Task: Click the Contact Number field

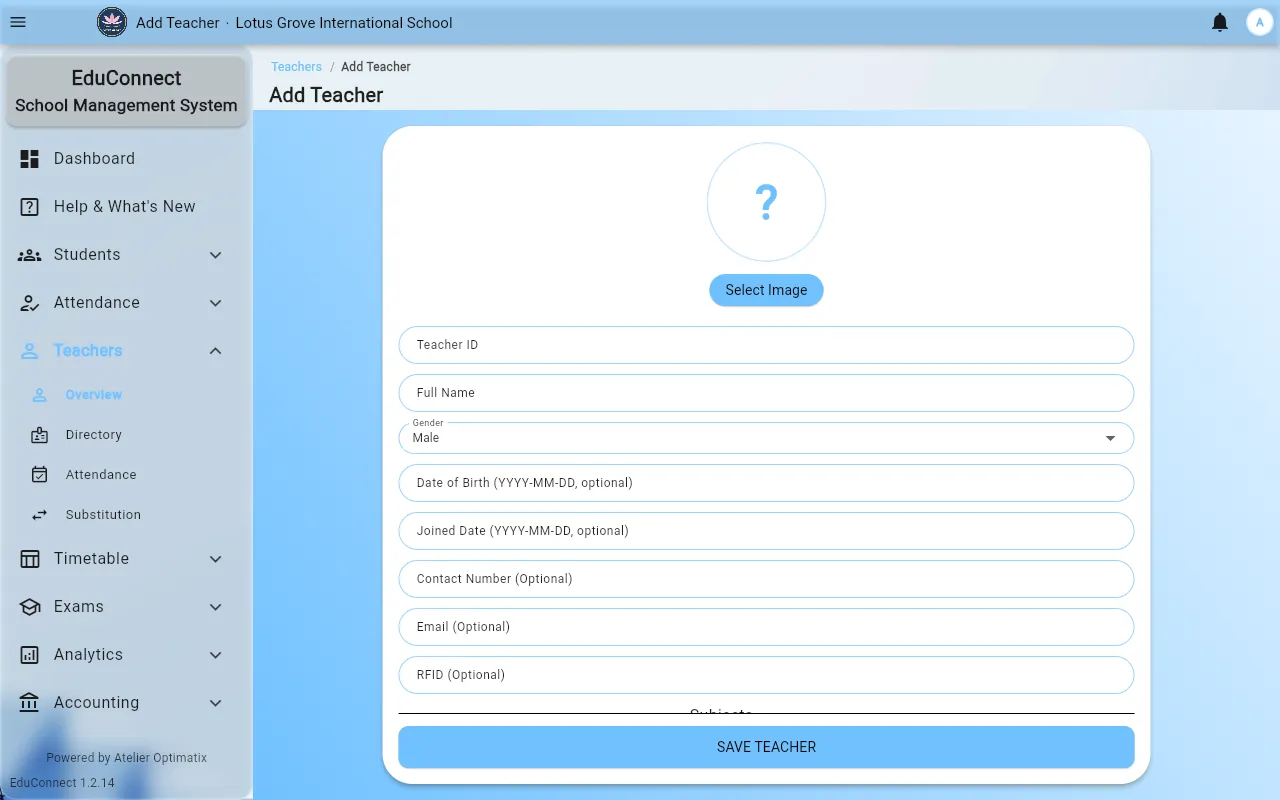Action: [766, 579]
